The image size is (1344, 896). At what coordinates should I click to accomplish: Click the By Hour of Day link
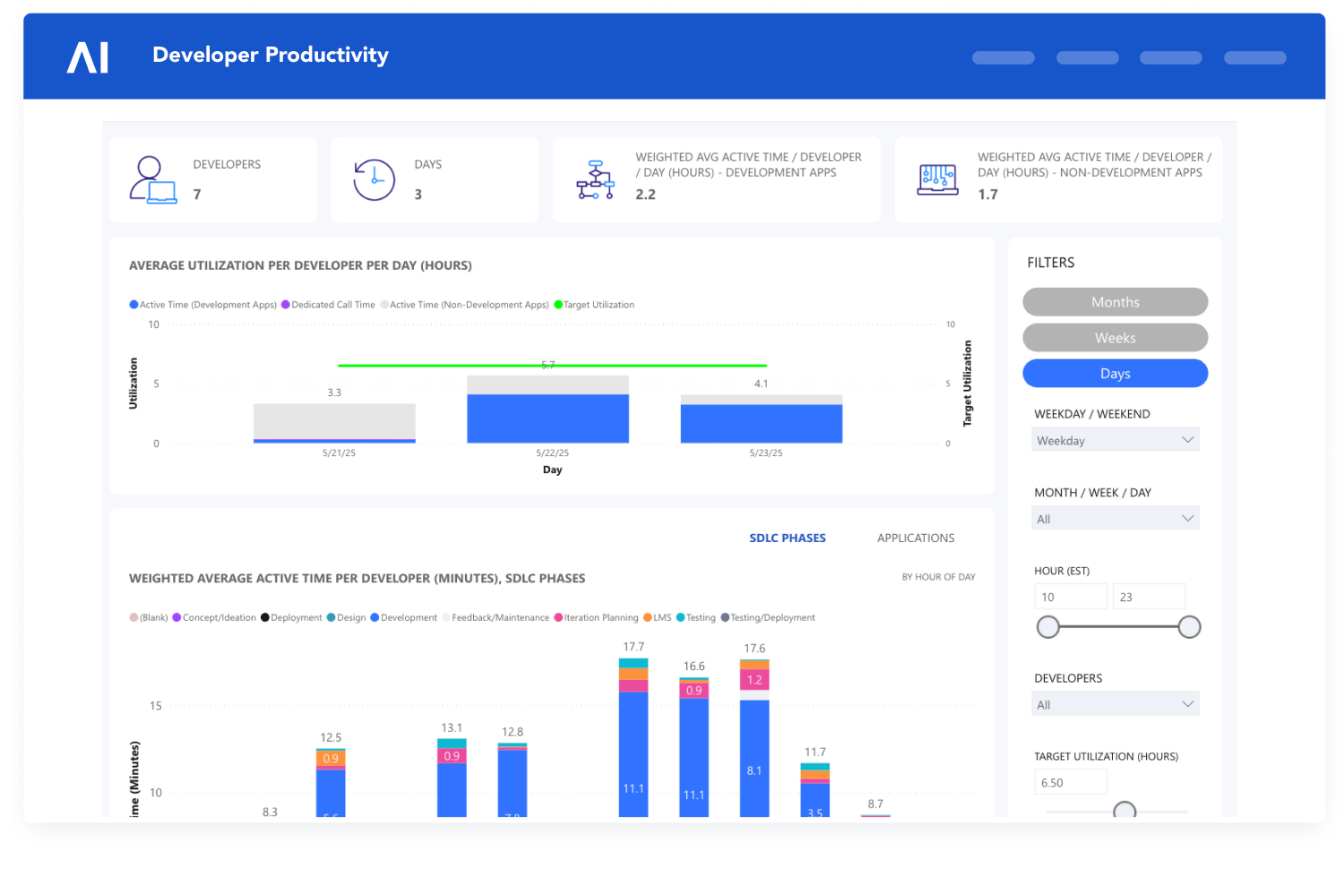tap(938, 577)
